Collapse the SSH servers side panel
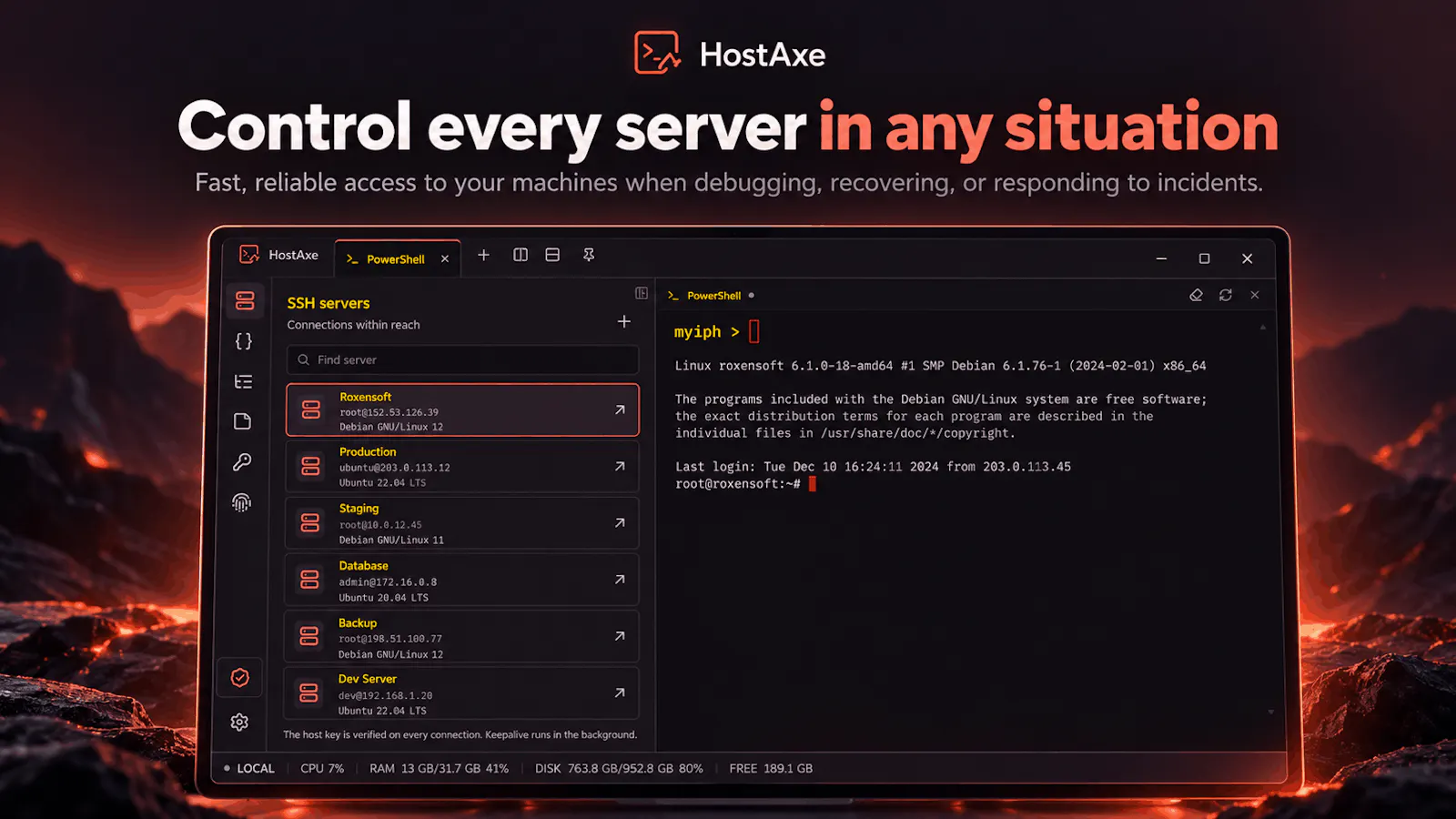The image size is (1456, 819). tap(642, 293)
